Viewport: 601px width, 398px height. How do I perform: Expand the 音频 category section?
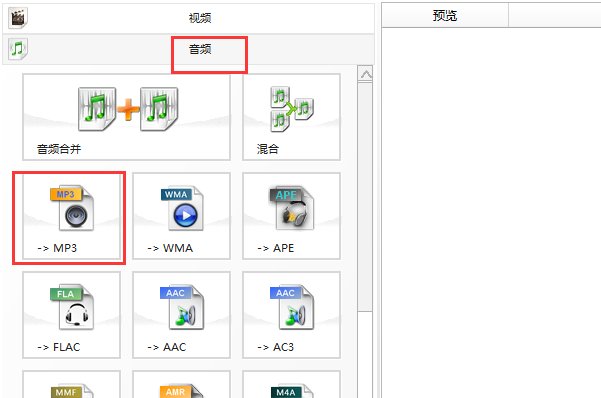pos(188,49)
